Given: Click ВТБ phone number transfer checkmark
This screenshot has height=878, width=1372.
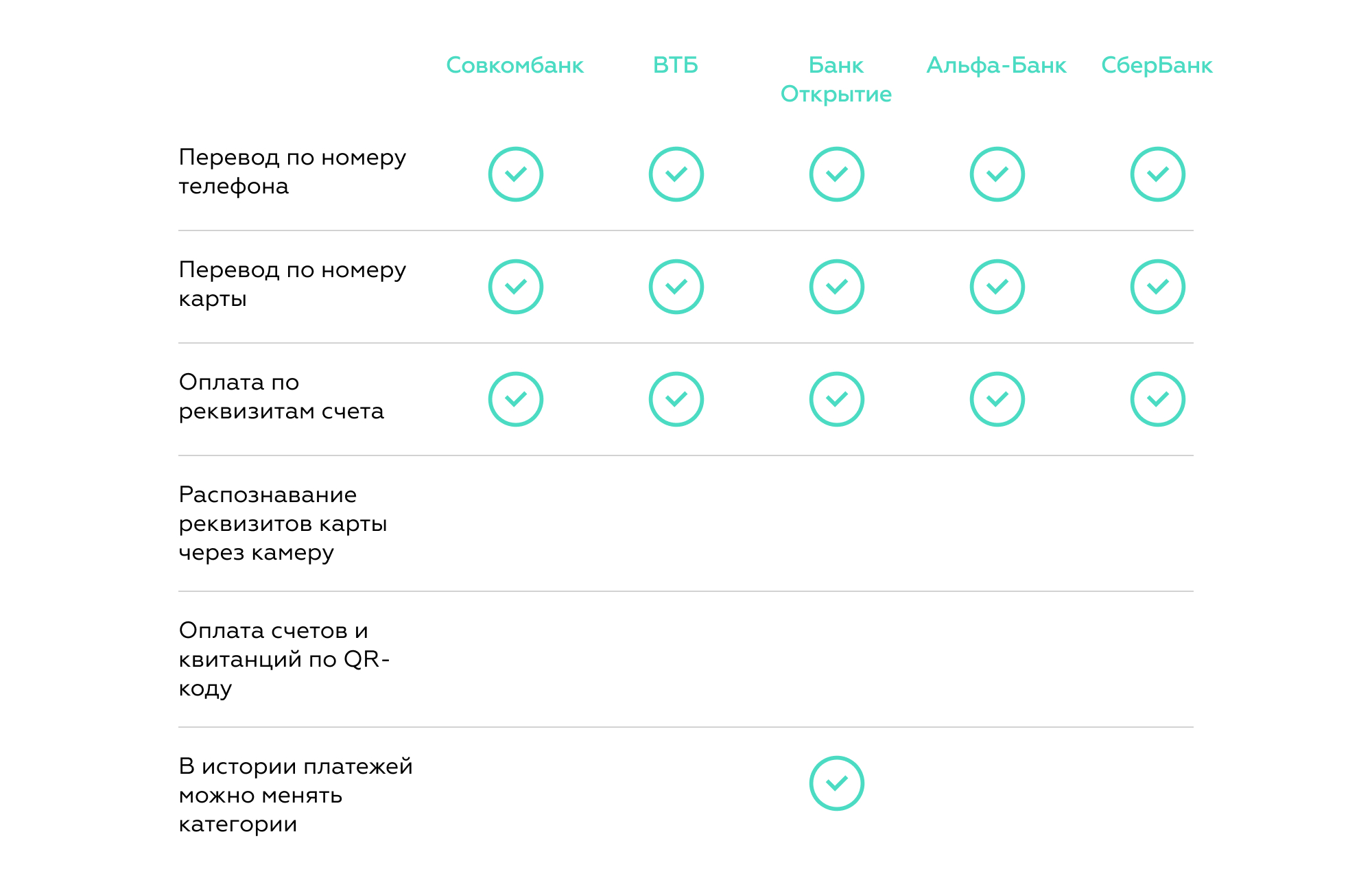Looking at the screenshot, I should point(676,174).
